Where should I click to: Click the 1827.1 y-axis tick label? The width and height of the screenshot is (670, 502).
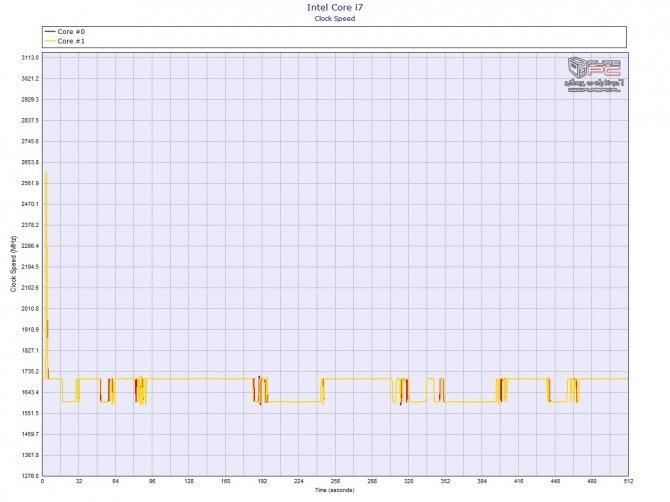(x=30, y=351)
